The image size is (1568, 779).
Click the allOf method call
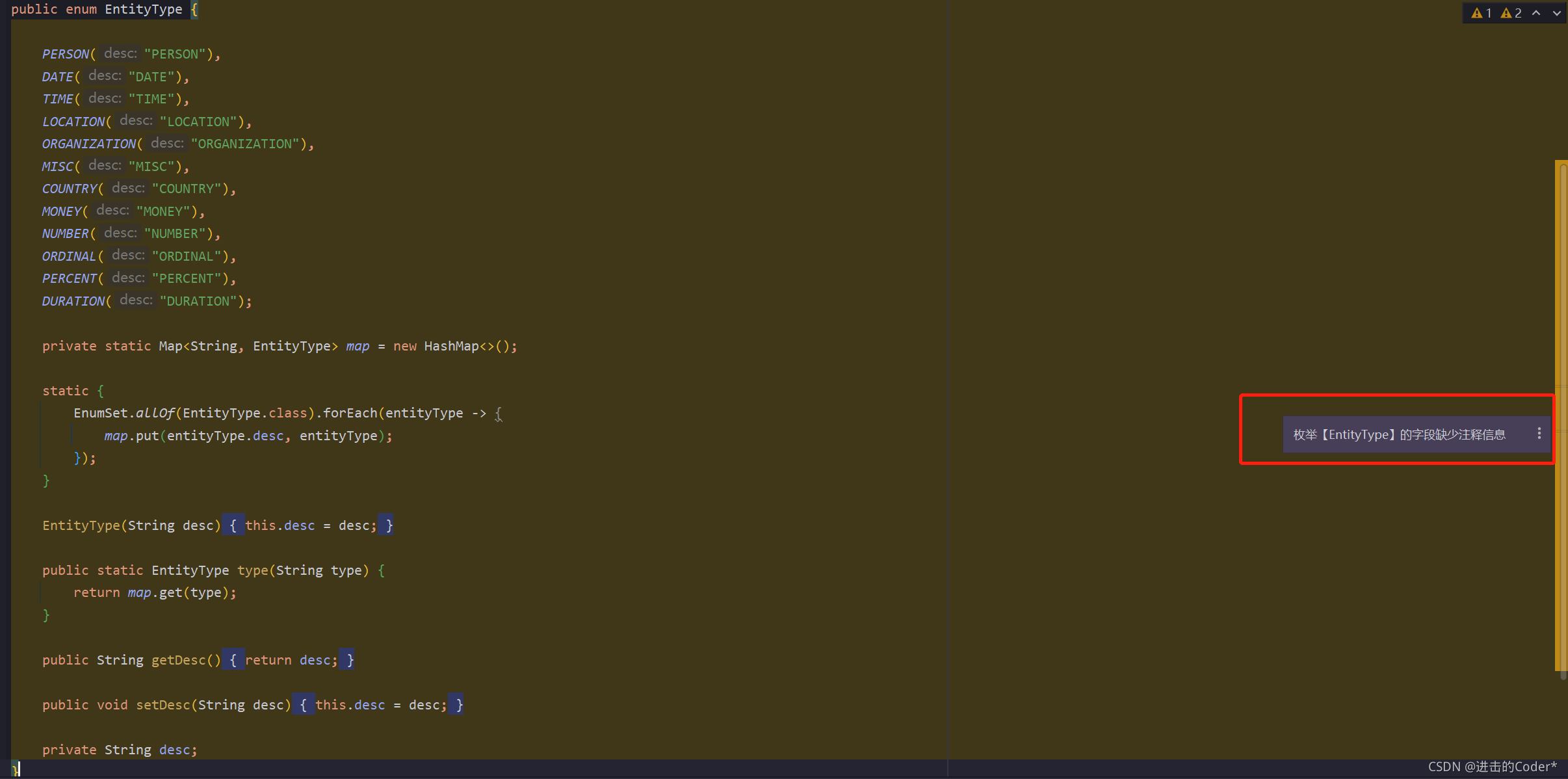click(x=155, y=414)
